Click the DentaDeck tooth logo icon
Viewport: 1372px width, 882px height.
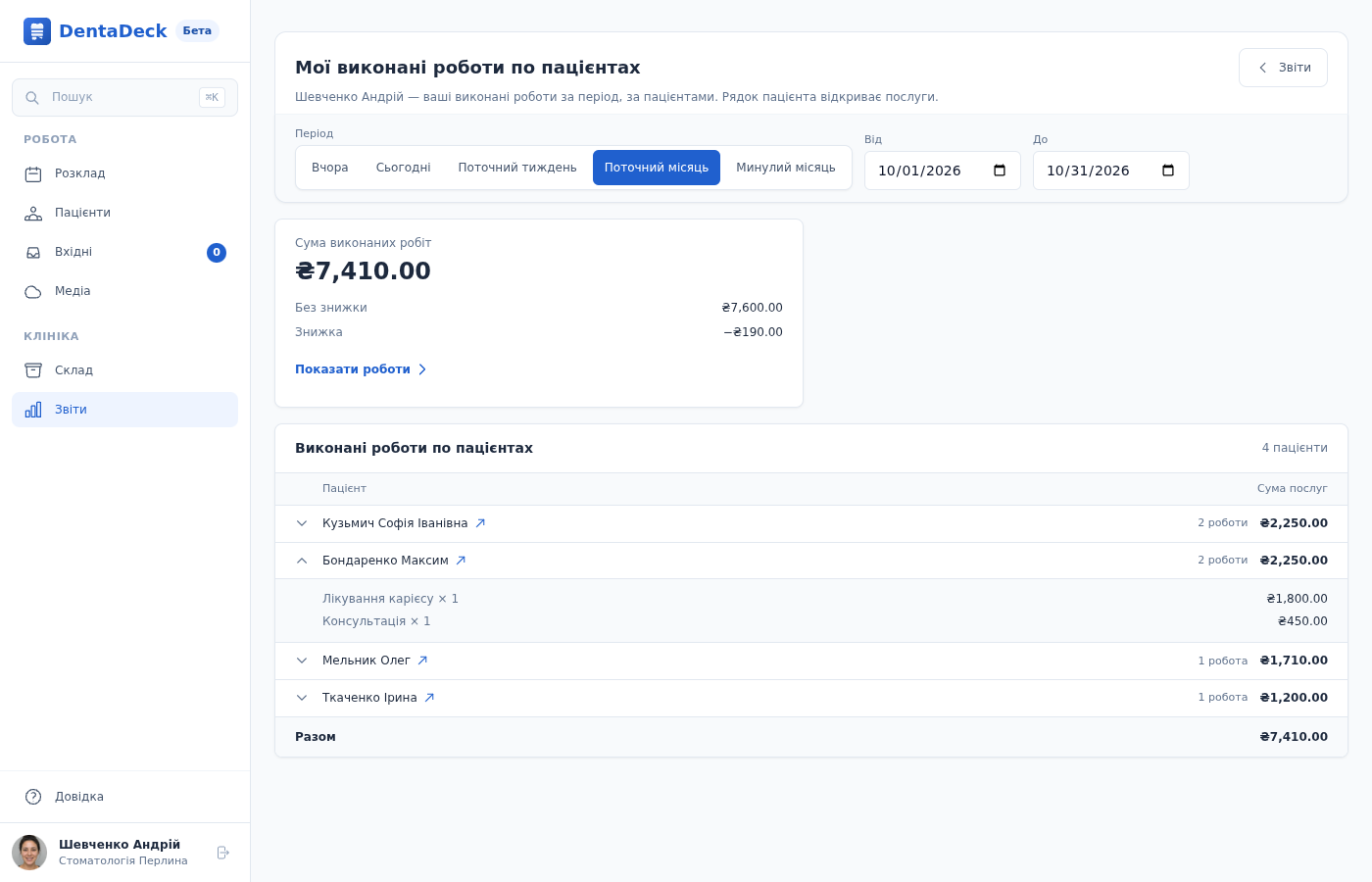(37, 31)
